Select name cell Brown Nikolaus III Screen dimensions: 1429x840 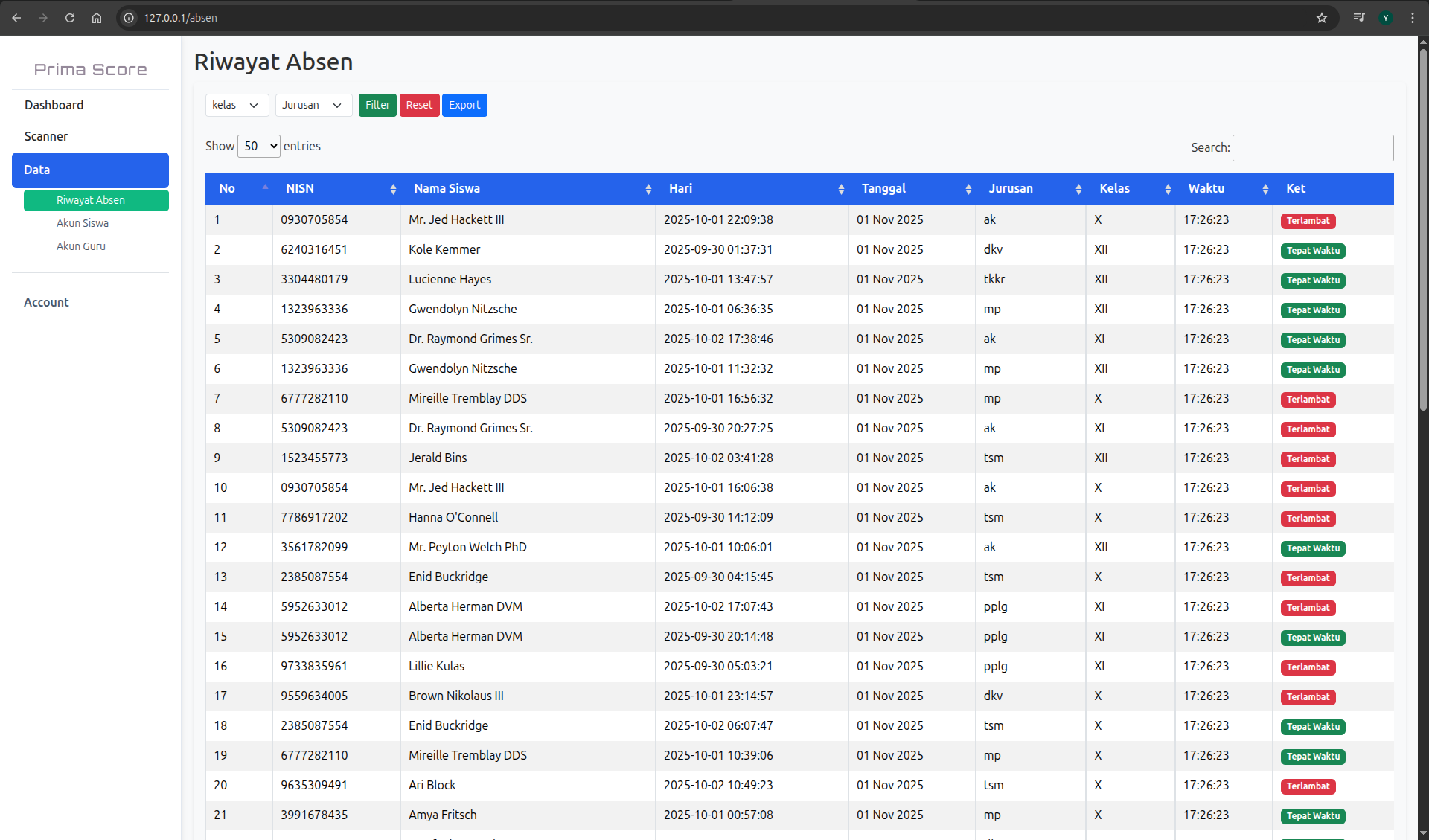click(456, 696)
